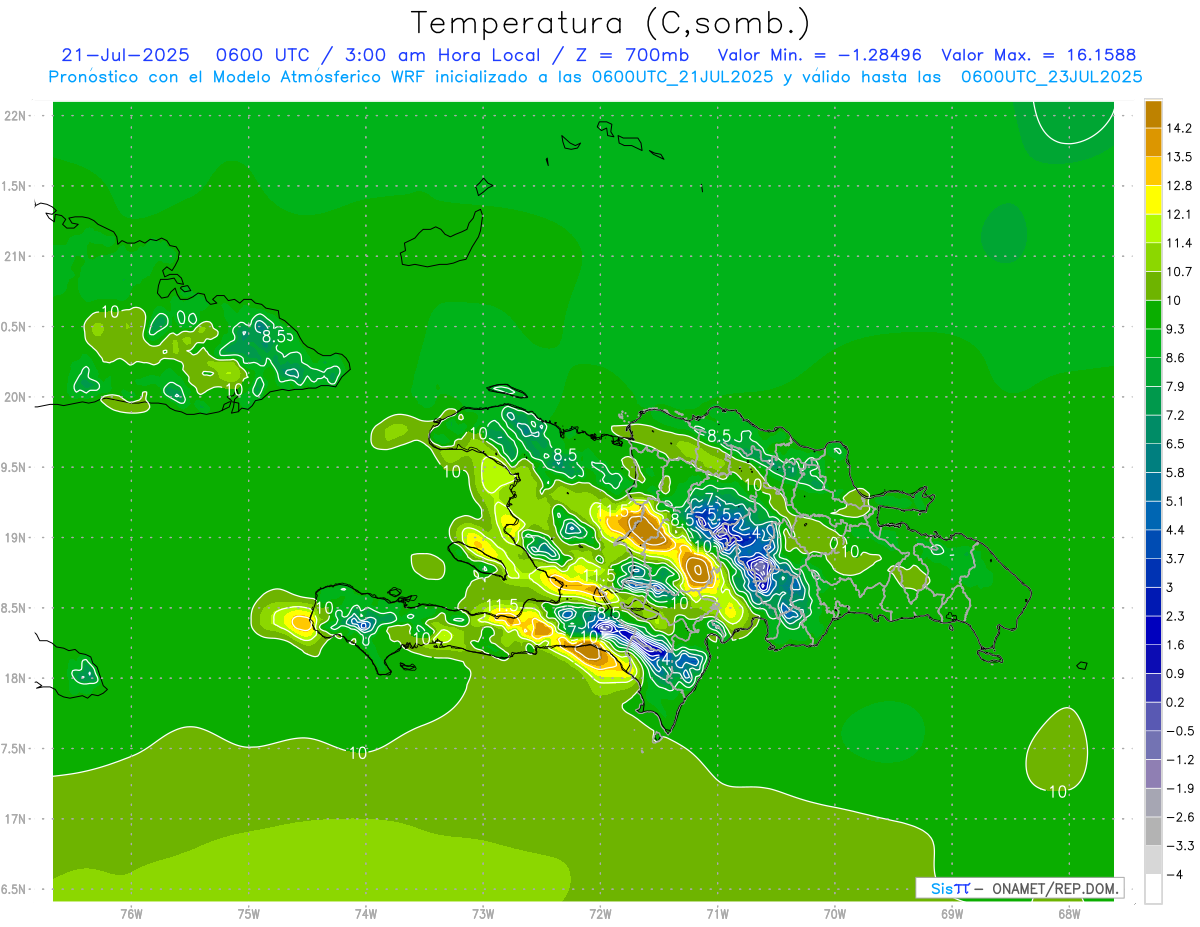The width and height of the screenshot is (1200, 927).
Task: Click the '5.5' contour label over Hispaniola
Action: [x=721, y=513]
